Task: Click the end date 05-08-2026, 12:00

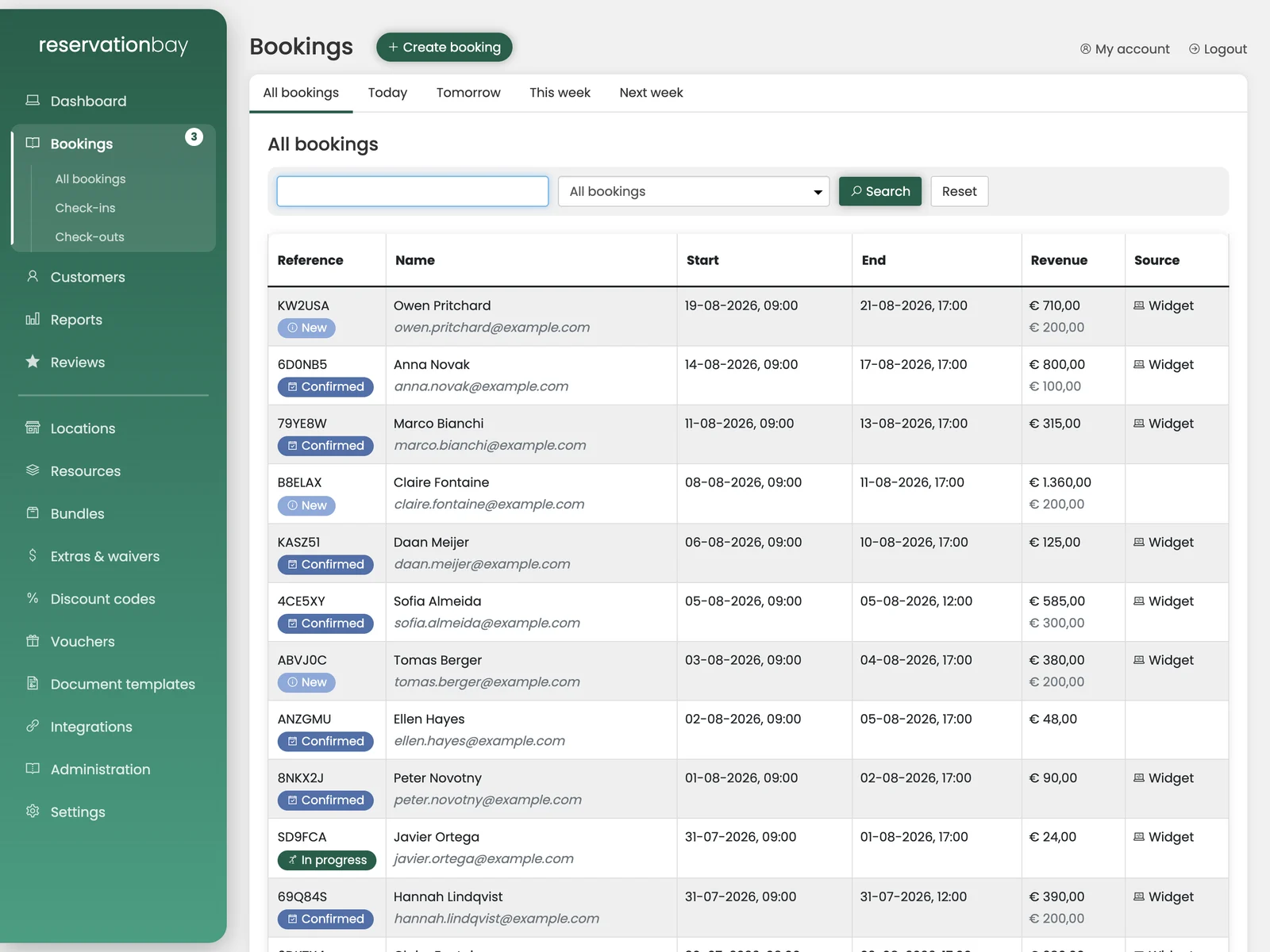Action: click(916, 601)
